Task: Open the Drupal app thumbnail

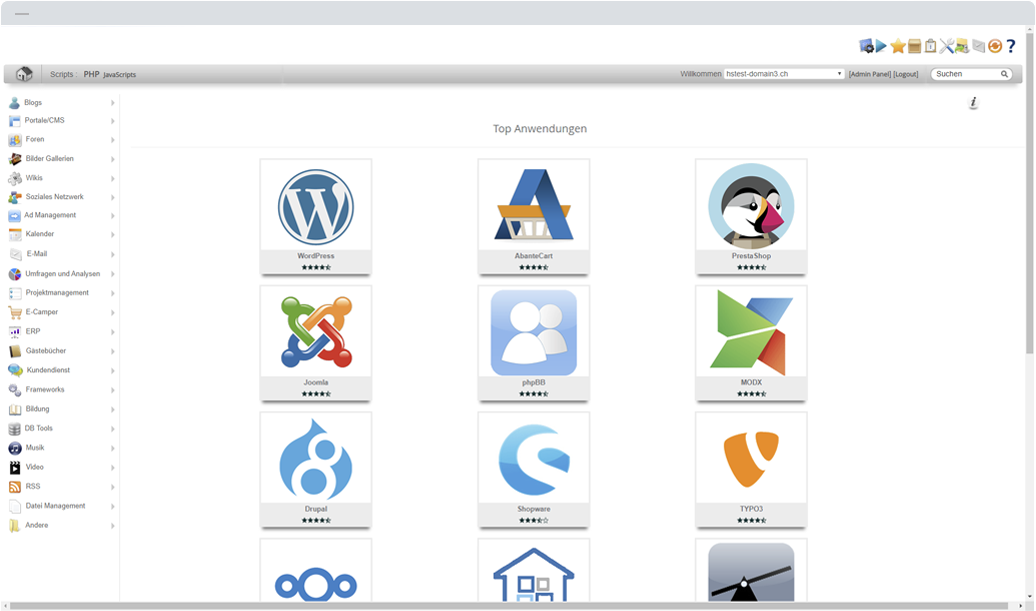Action: point(316,458)
